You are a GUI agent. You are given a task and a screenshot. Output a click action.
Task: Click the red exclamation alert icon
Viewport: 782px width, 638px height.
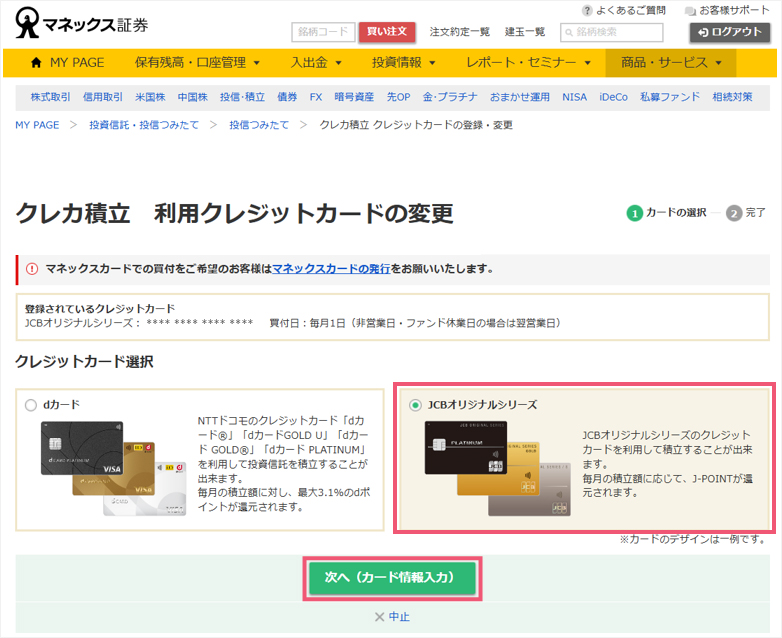click(x=32, y=269)
